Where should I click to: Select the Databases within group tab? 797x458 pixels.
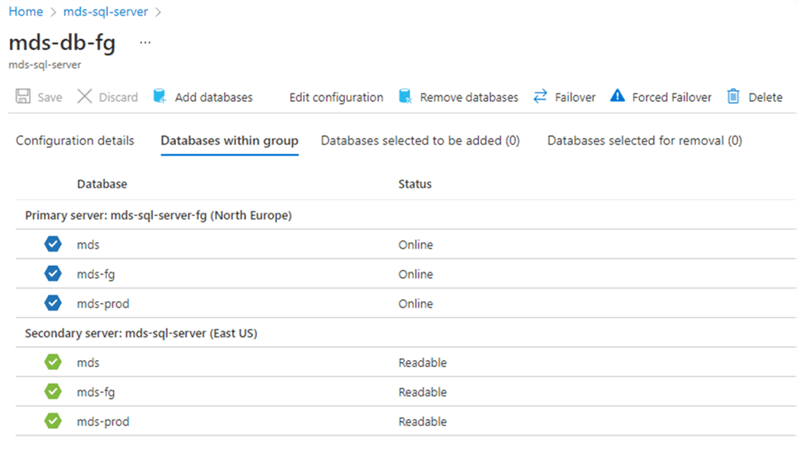point(229,141)
